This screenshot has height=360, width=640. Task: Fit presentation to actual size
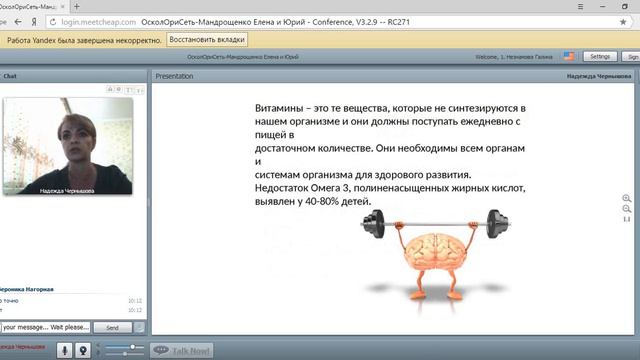(x=627, y=219)
